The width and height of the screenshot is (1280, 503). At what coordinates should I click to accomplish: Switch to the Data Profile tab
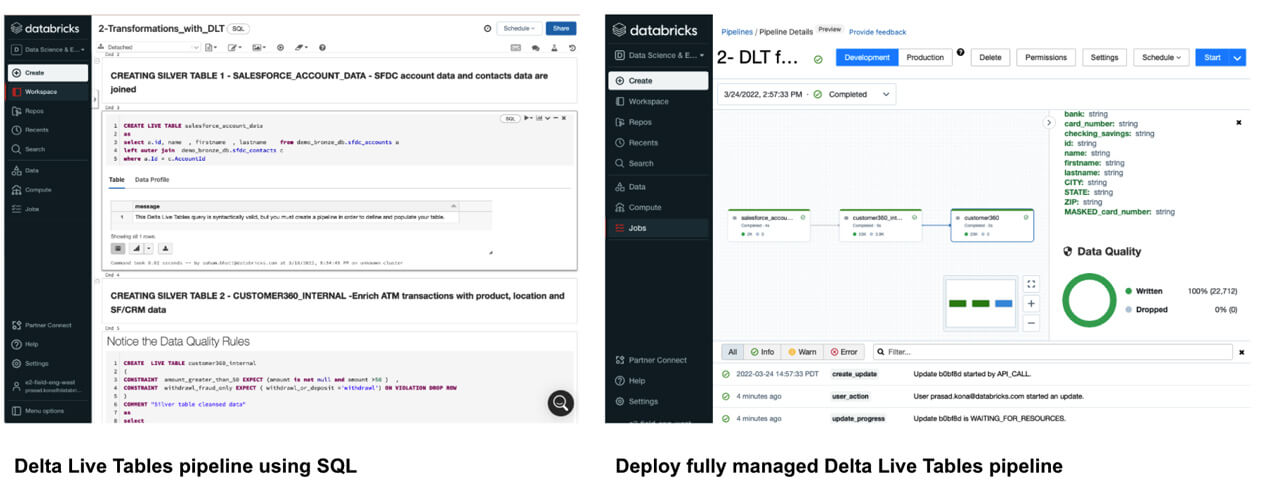152,180
